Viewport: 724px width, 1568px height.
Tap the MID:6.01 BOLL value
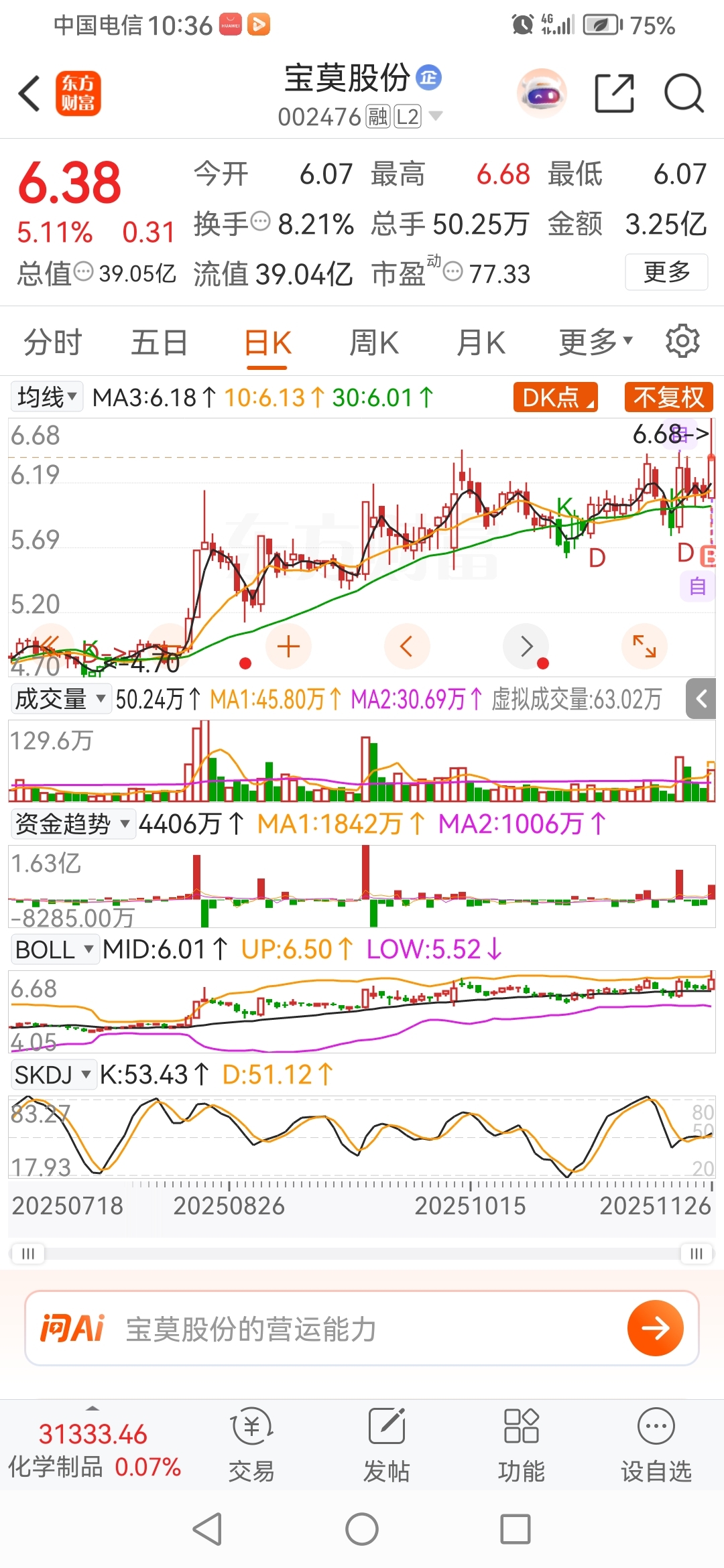164,950
